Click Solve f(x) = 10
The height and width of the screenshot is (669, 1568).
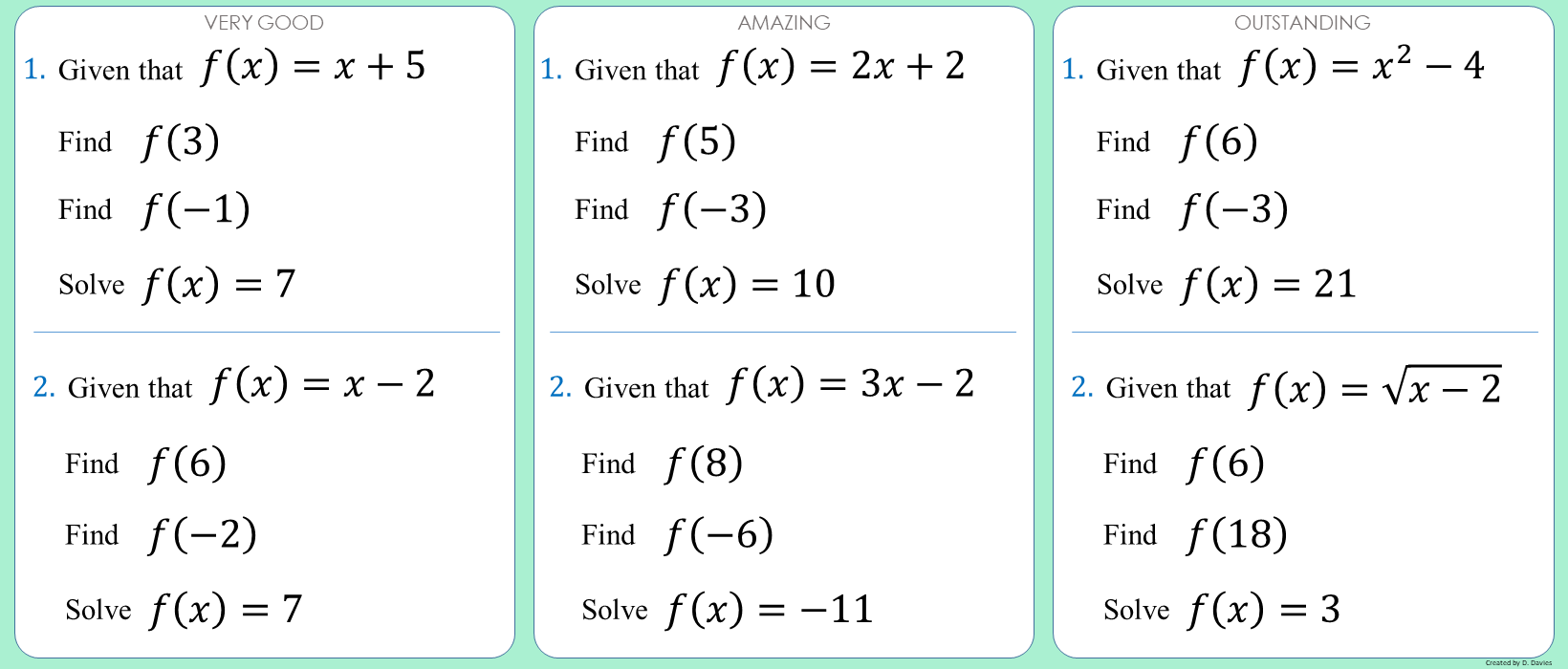pos(705,285)
